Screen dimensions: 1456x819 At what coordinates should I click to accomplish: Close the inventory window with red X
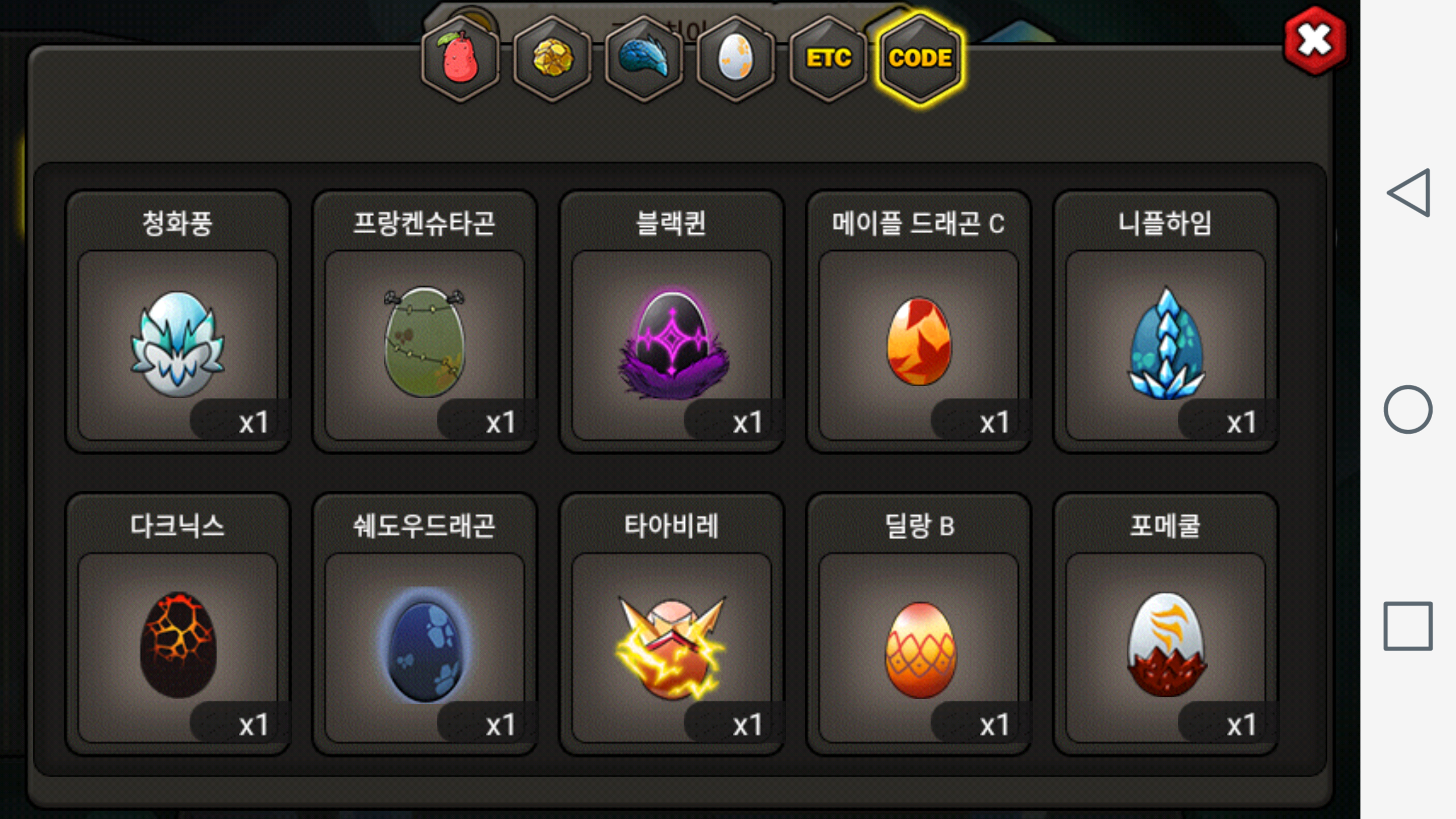(1315, 41)
